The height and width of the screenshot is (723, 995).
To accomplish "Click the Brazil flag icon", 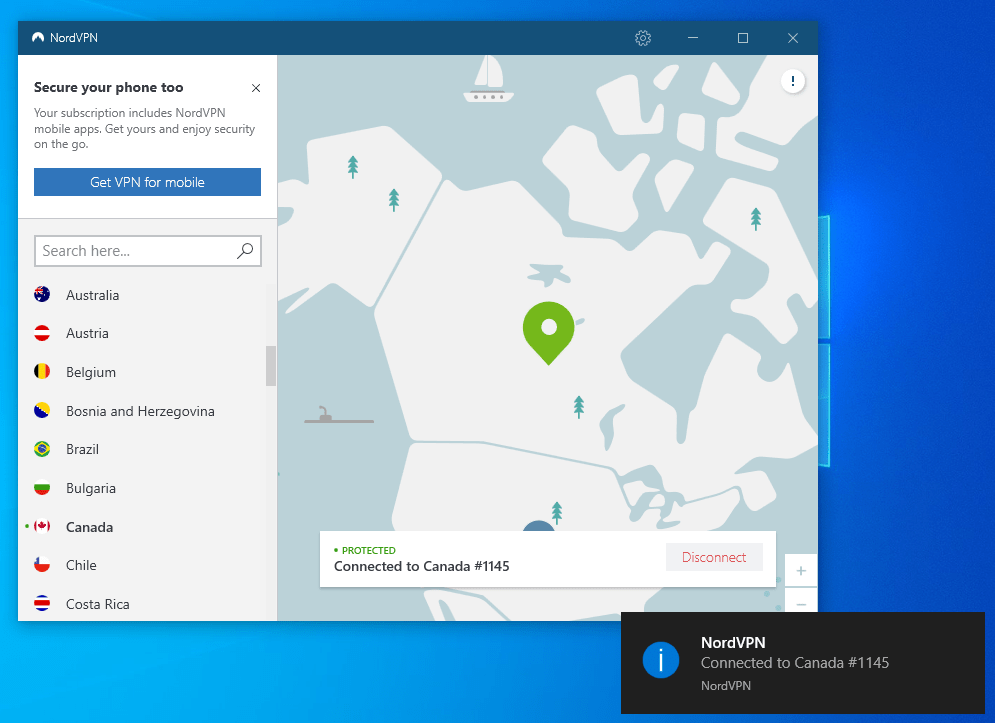I will click(42, 449).
